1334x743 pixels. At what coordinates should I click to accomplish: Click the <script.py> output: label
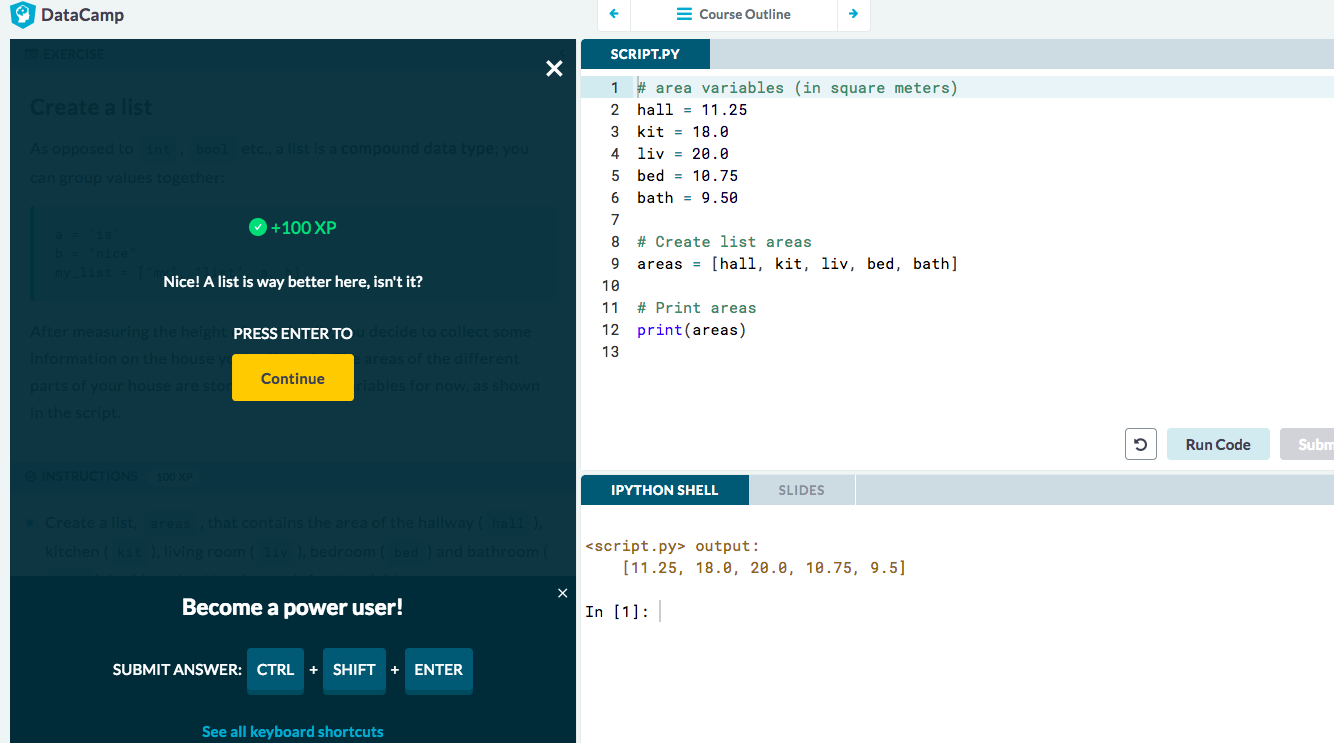[672, 546]
